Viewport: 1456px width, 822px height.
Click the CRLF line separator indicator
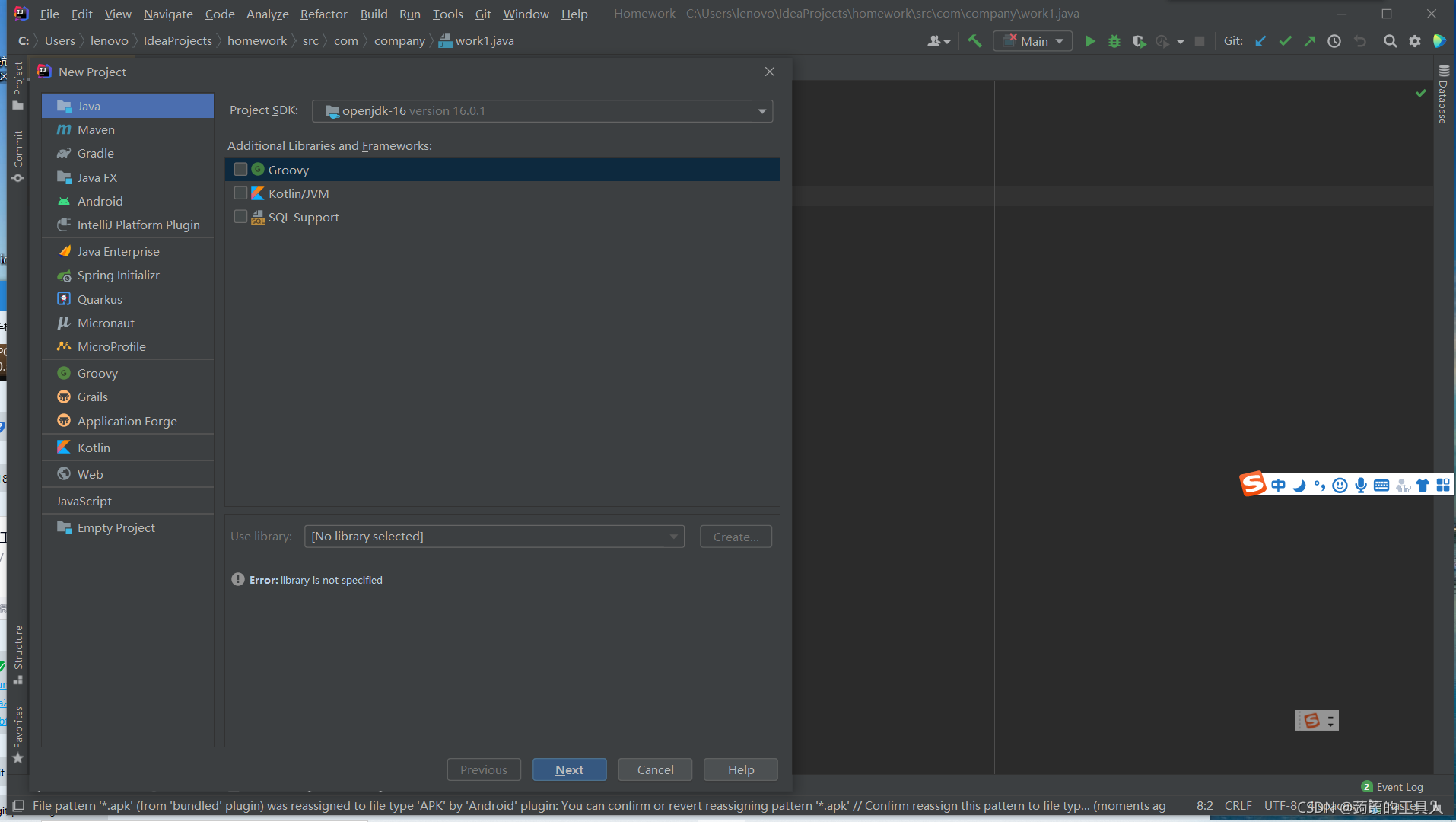pos(1238,805)
